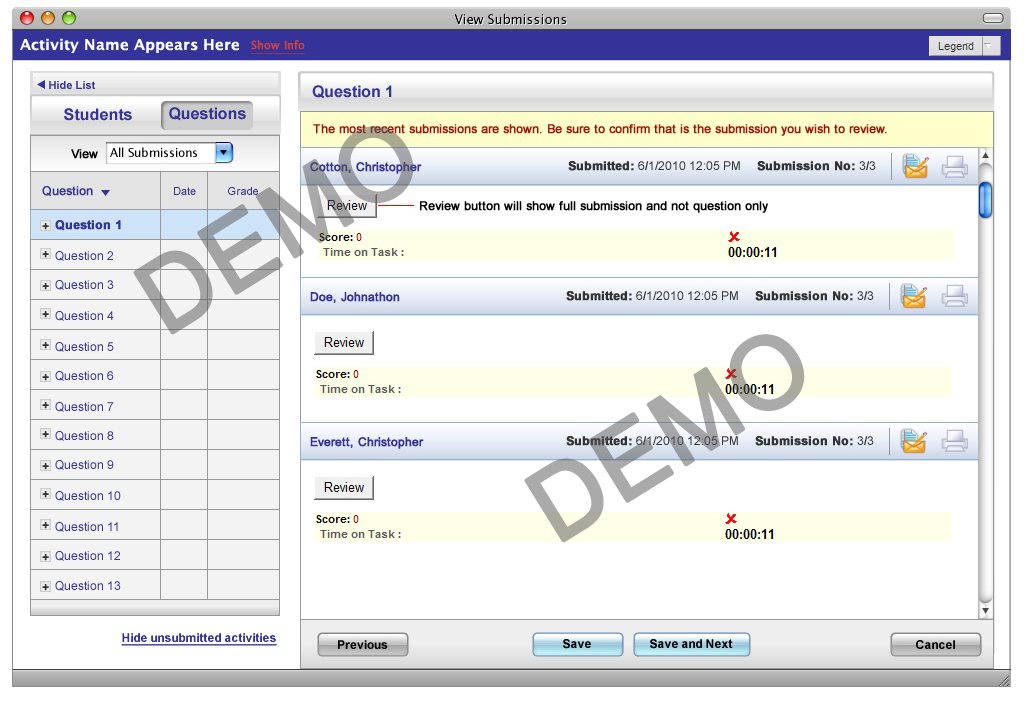Click the feedback icon in Cotton, Christopher row
Image resolution: width=1024 pixels, height=707 pixels.
pos(914,167)
